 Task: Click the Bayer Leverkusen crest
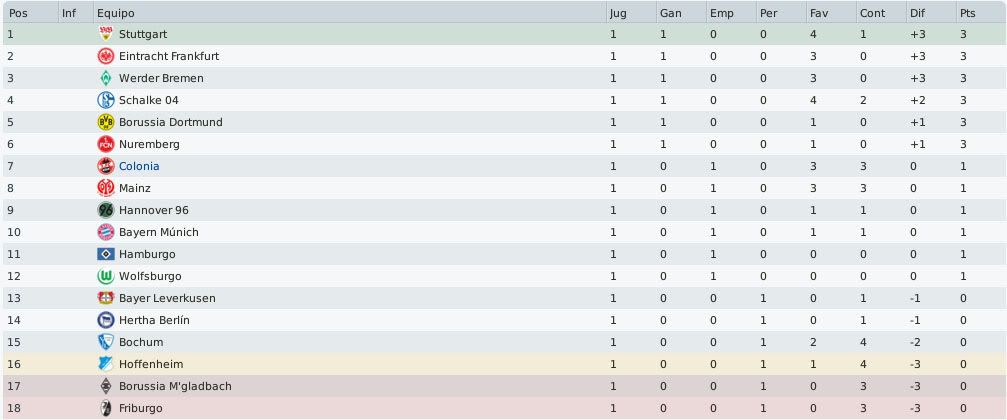point(105,298)
